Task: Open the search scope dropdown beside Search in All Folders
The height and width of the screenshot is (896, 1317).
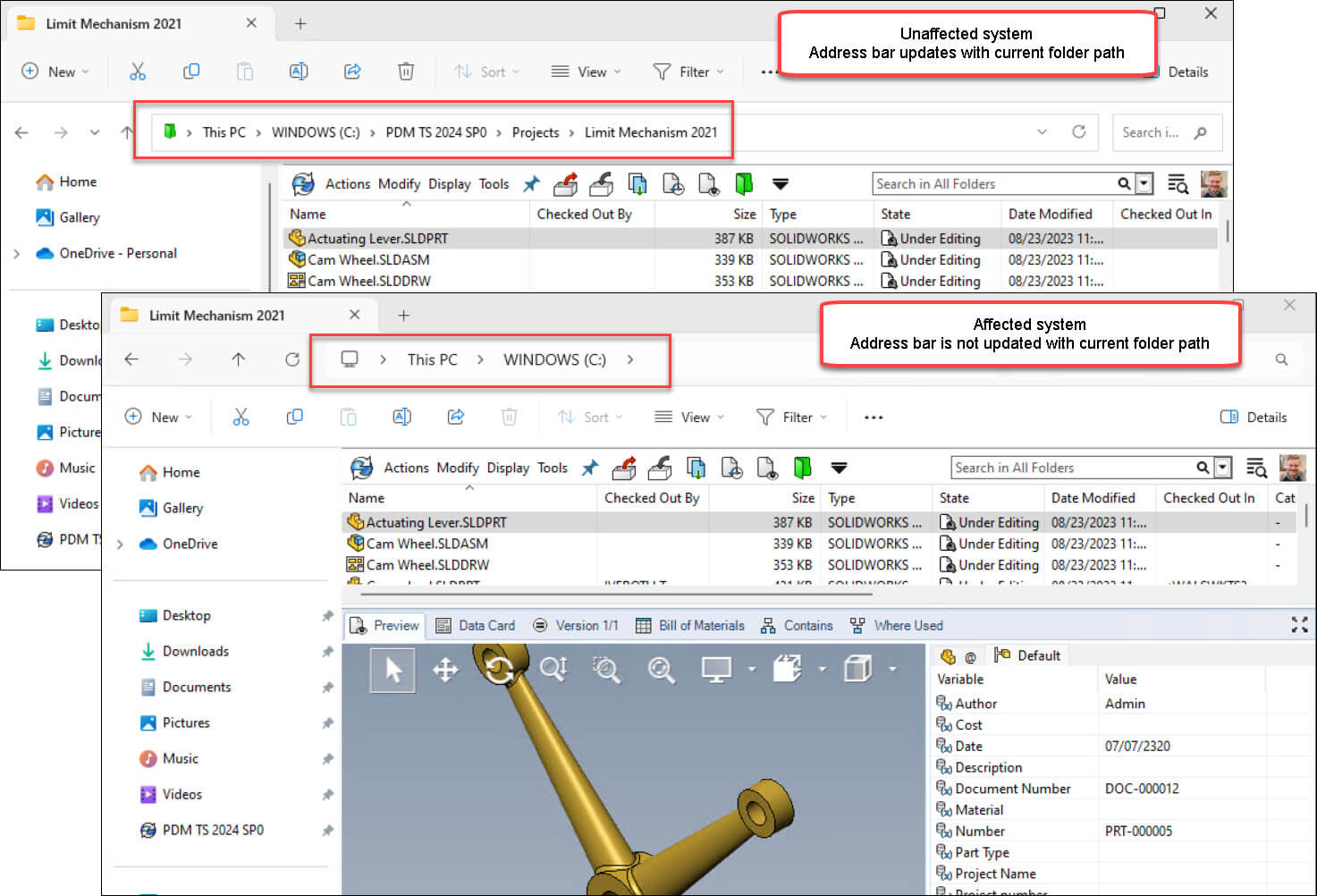Action: 1222,467
